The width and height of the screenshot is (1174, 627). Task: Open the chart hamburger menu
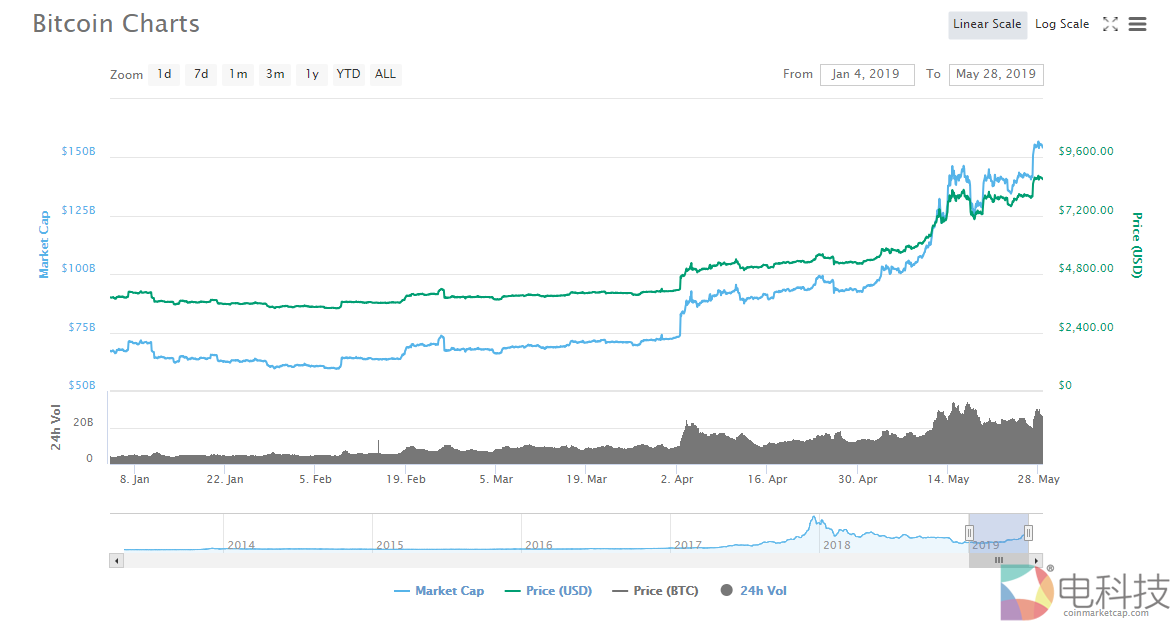coord(1137,25)
